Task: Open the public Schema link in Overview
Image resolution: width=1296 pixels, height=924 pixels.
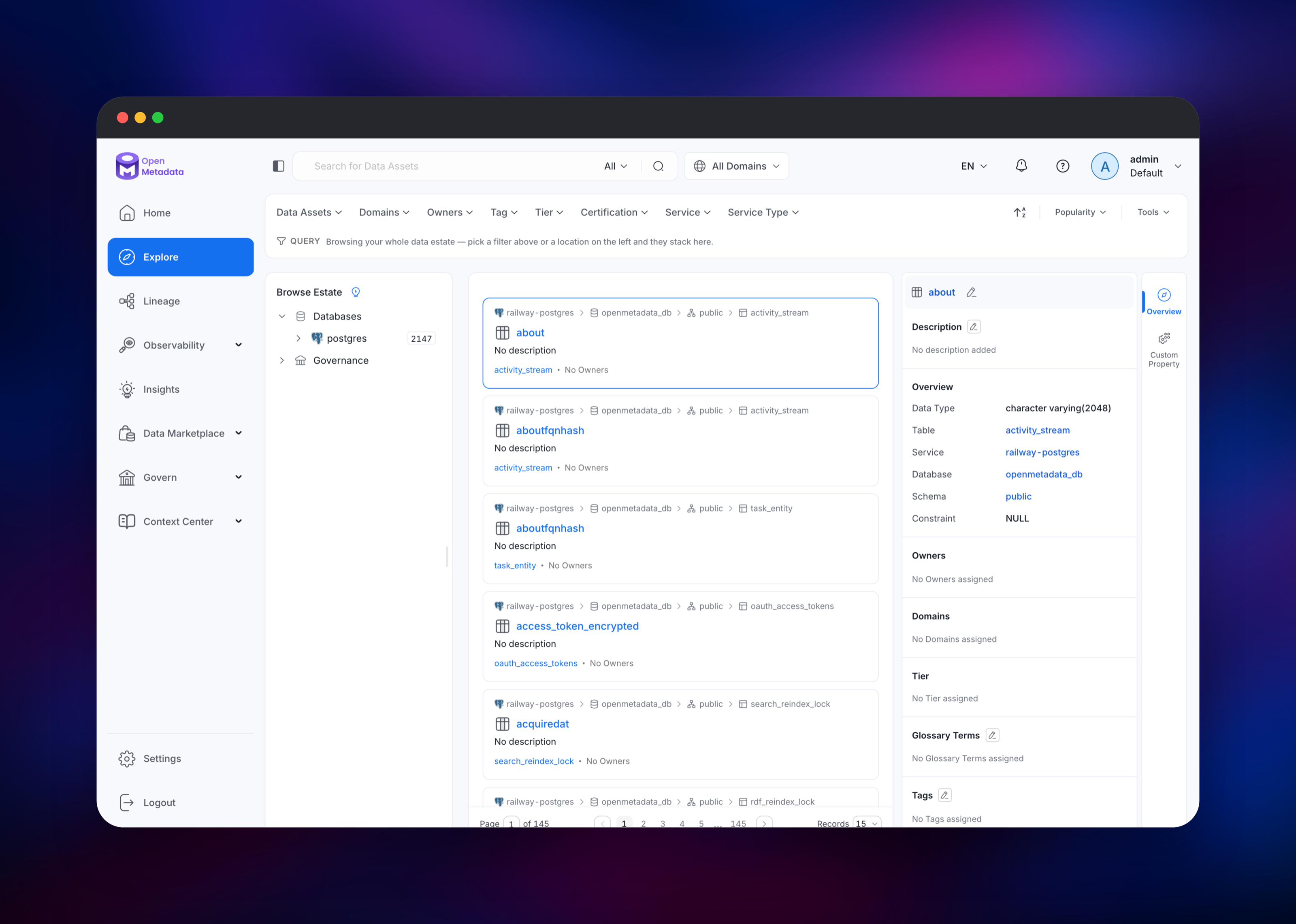Action: [1018, 497]
